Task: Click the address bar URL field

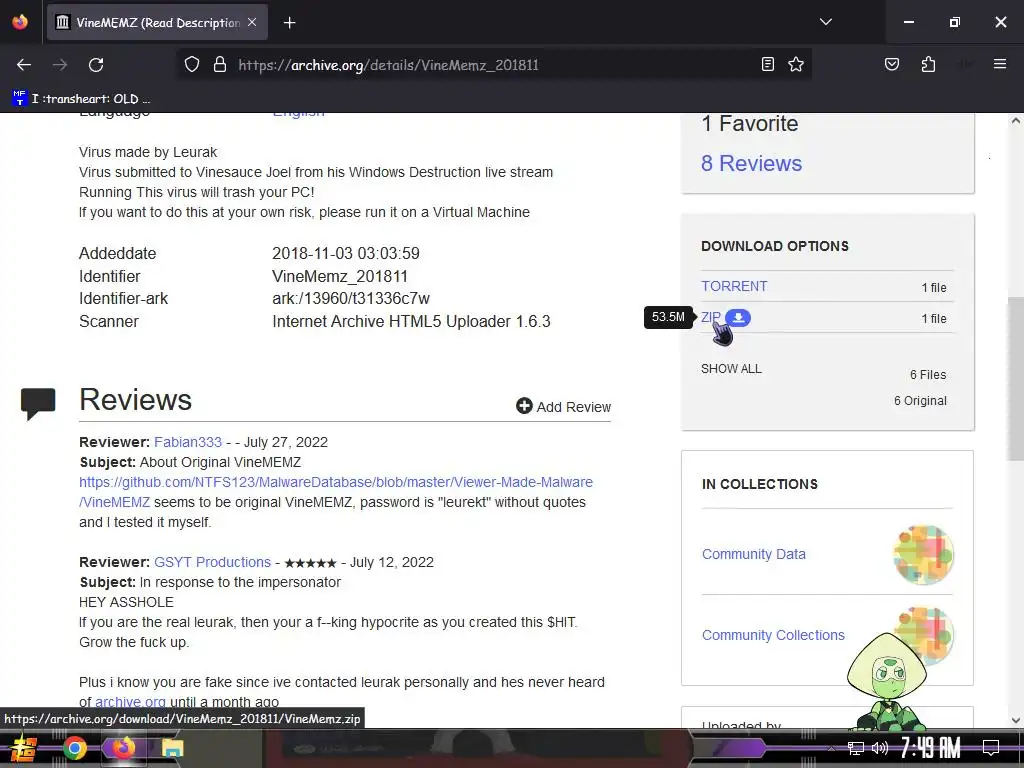Action: click(493, 65)
